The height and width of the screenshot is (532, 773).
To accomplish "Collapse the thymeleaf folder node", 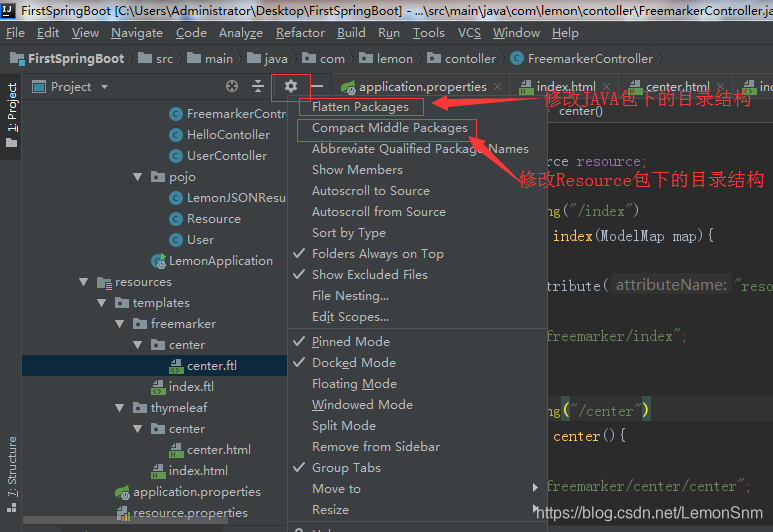I will click(120, 408).
